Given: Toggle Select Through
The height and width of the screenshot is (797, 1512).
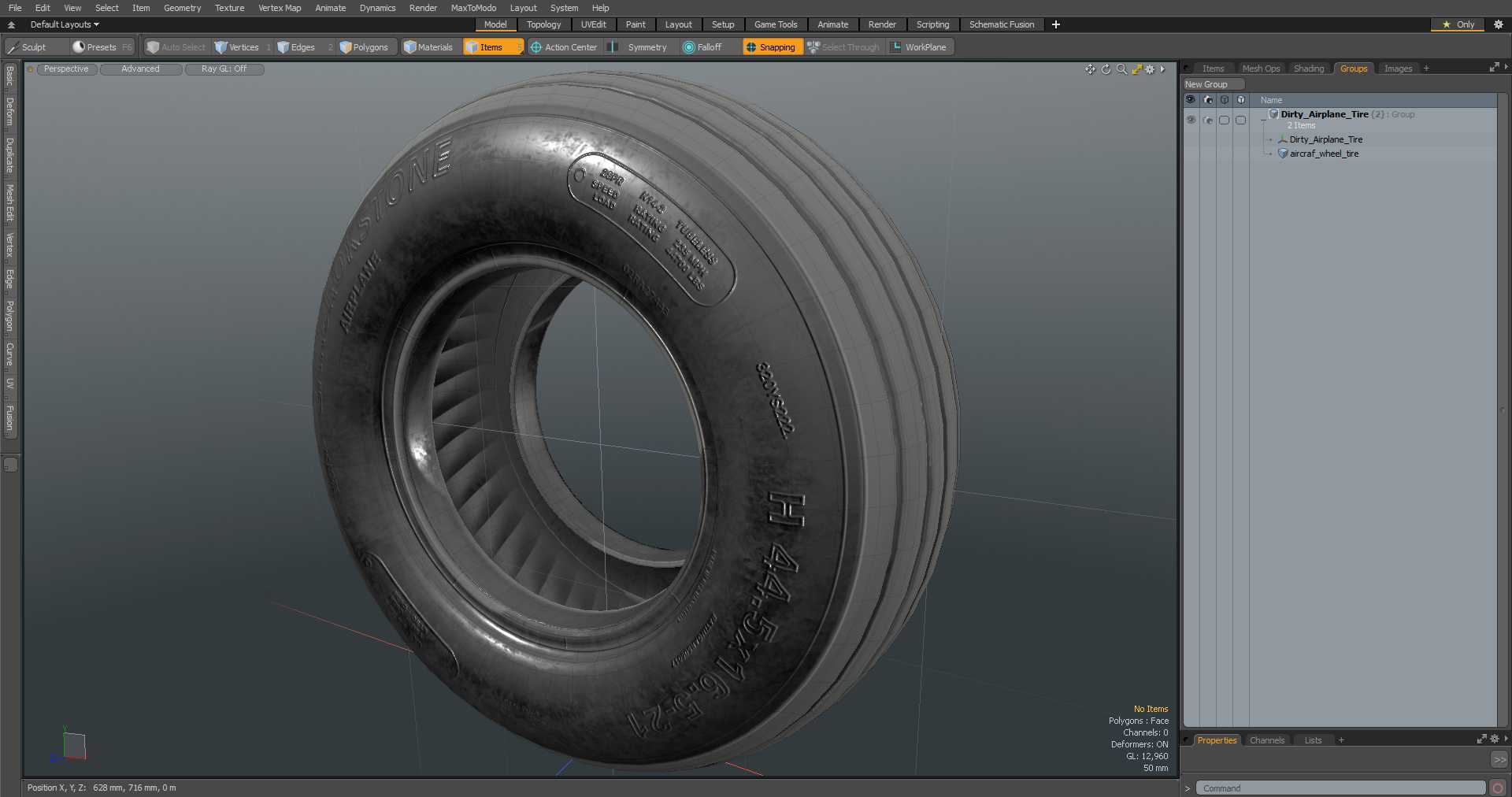Looking at the screenshot, I should tap(844, 47).
